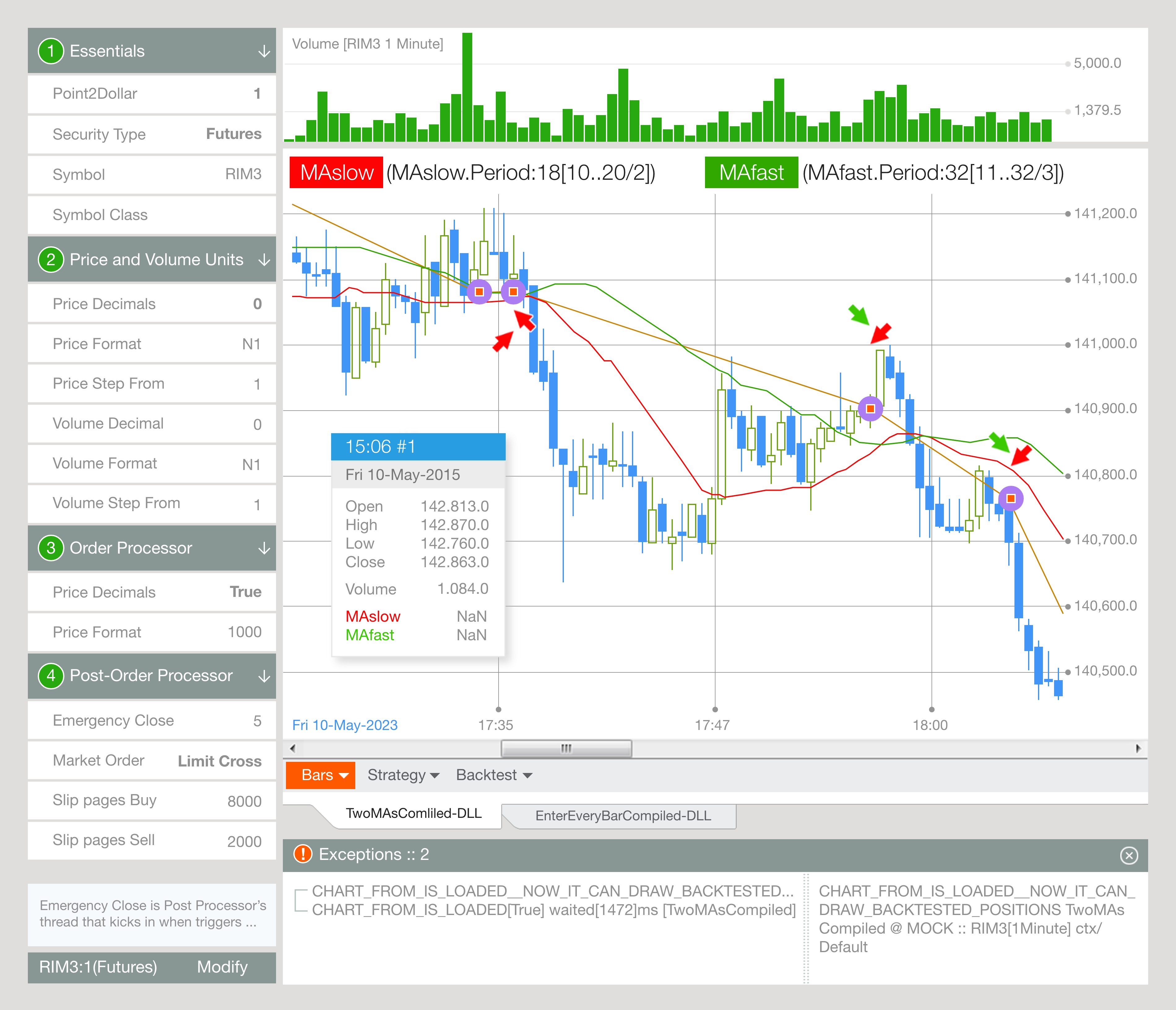Image resolution: width=1176 pixels, height=1010 pixels.
Task: Click scrollbar right arrow
Action: coord(1138,749)
